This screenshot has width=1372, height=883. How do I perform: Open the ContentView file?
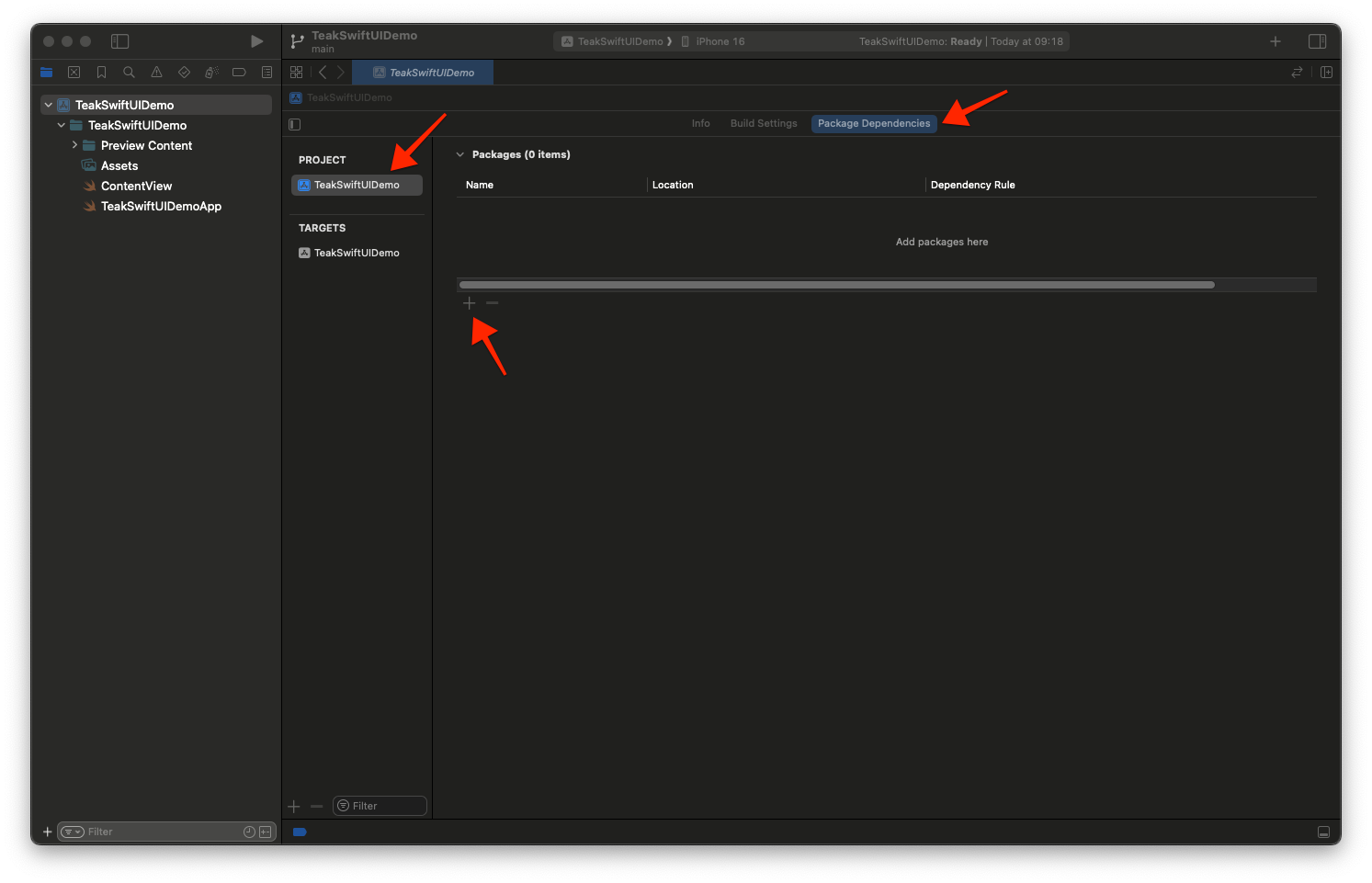(x=136, y=186)
